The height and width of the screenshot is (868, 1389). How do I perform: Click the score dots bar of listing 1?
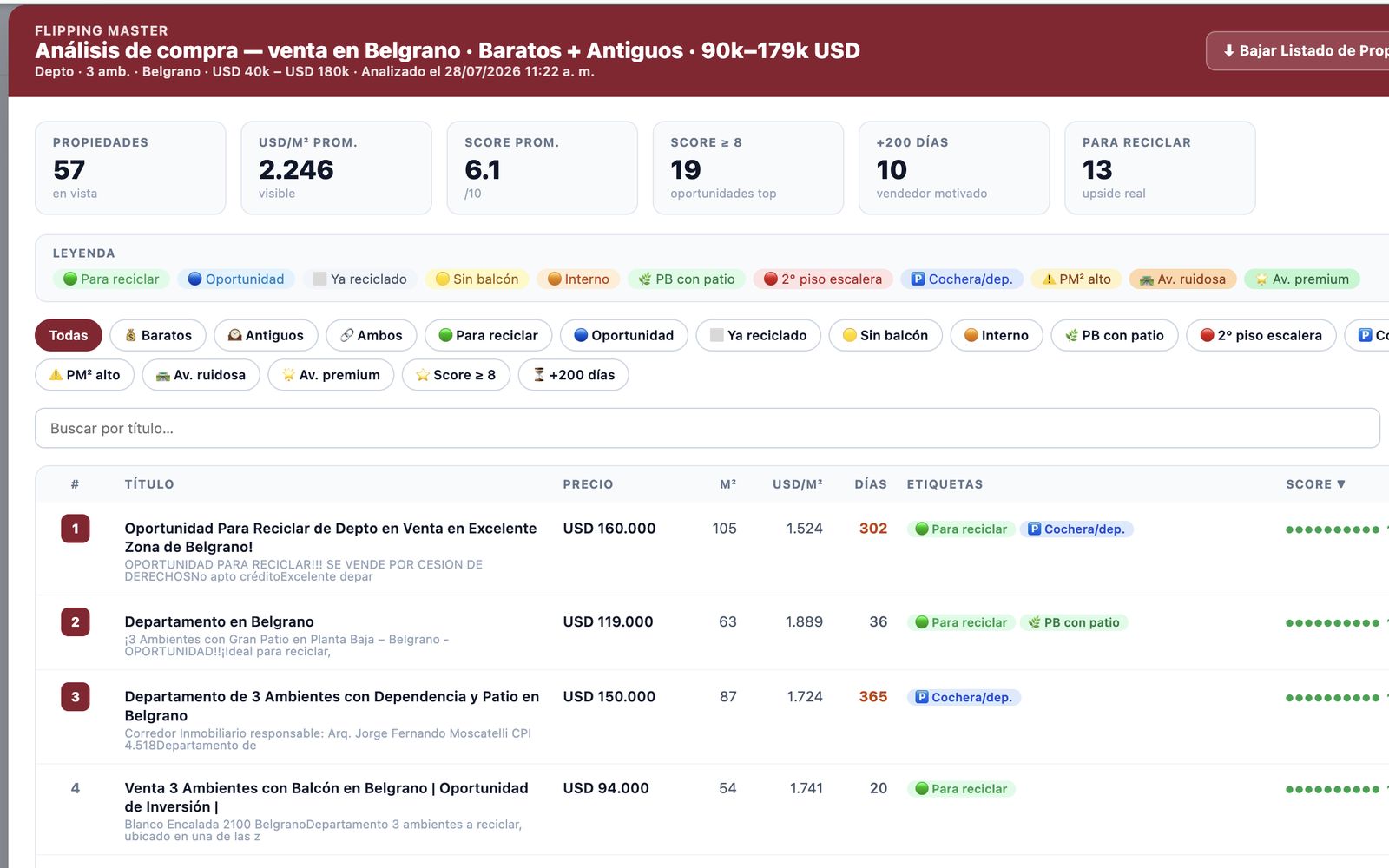click(x=1333, y=529)
